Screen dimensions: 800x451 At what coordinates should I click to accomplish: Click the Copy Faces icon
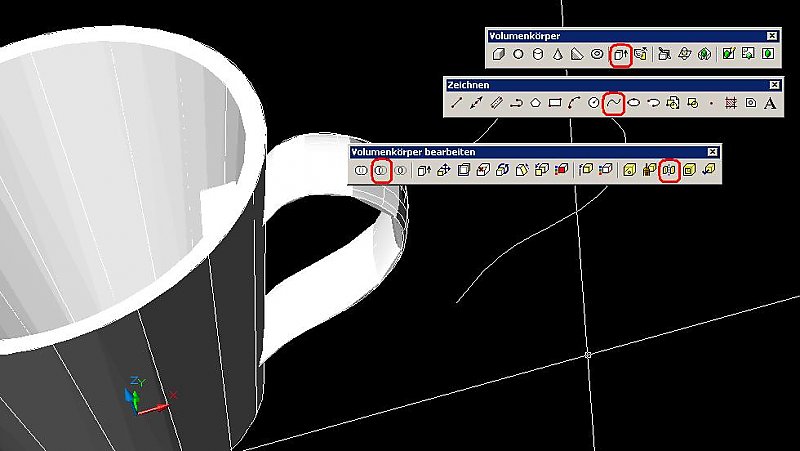click(x=542, y=170)
